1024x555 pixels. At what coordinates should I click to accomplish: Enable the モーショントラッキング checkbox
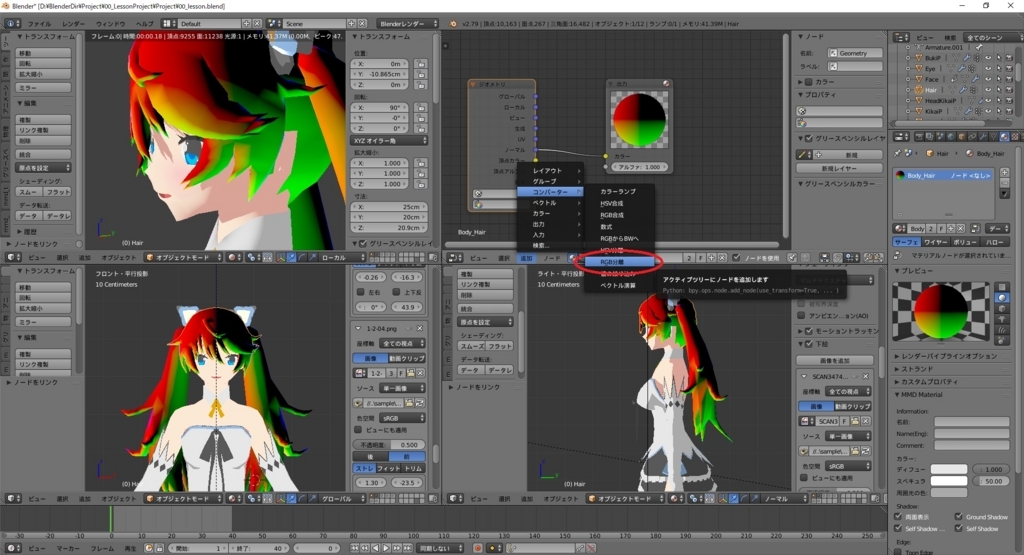tap(809, 331)
